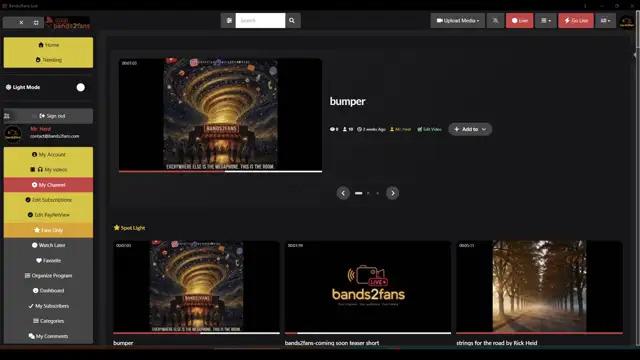The width and height of the screenshot is (640, 360).
Task: Go to Home in the sidebar
Action: [x=48, y=45]
